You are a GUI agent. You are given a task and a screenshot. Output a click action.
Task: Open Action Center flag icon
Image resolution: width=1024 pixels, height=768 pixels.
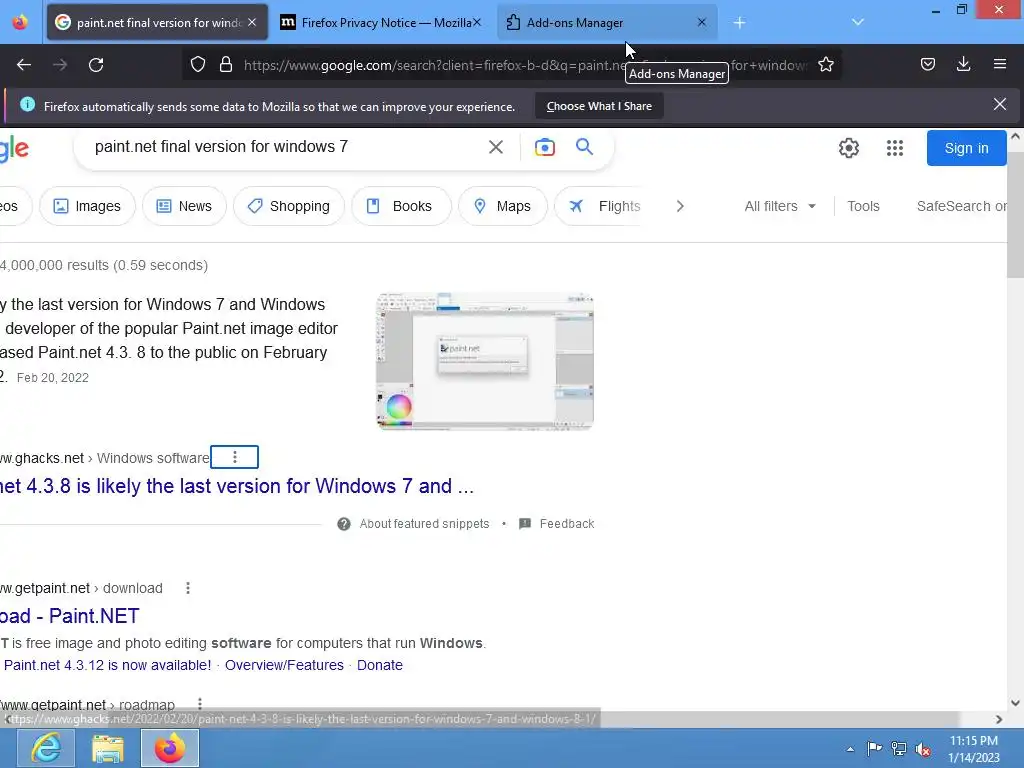click(874, 748)
